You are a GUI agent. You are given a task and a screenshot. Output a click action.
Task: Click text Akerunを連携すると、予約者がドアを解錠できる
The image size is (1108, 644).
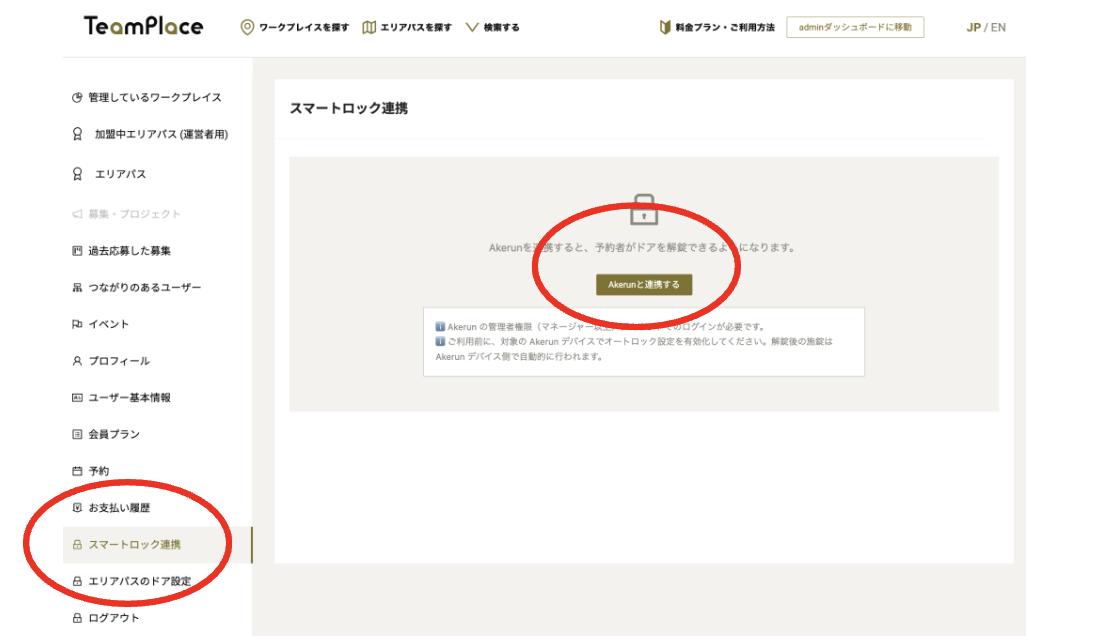tap(642, 247)
